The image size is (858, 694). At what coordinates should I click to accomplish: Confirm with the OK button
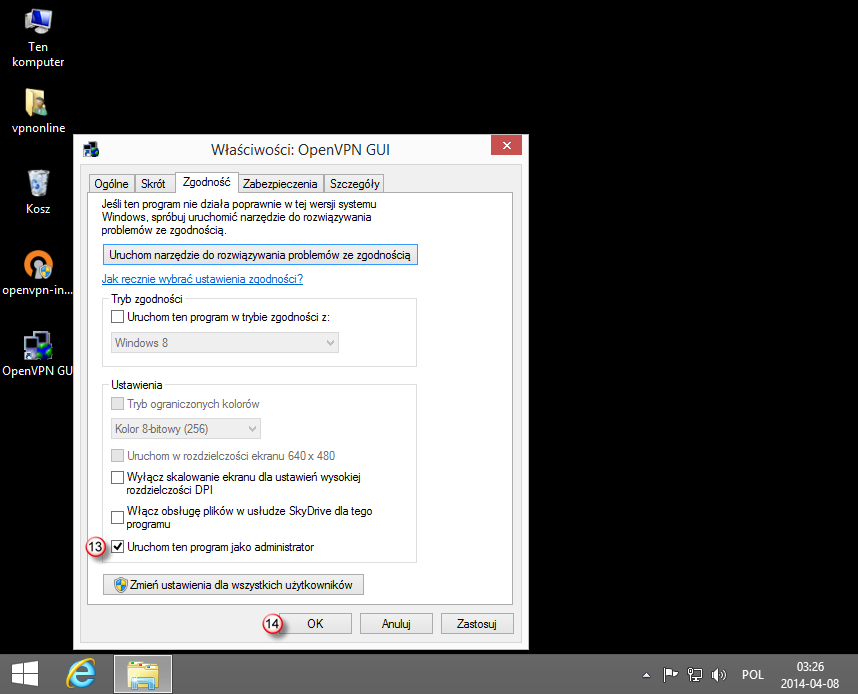point(315,623)
